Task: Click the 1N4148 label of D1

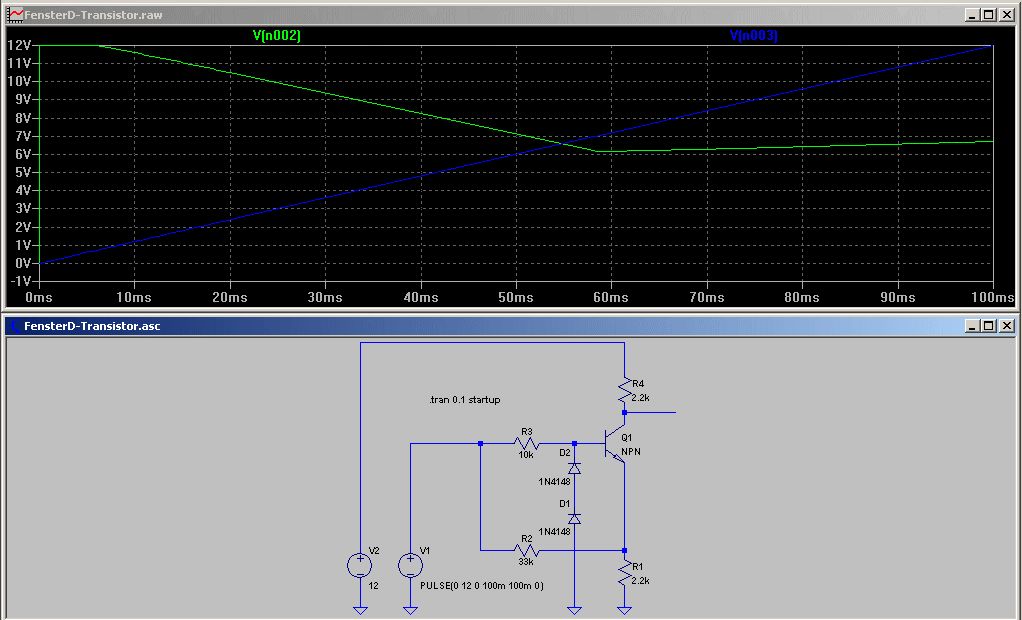Action: click(554, 532)
